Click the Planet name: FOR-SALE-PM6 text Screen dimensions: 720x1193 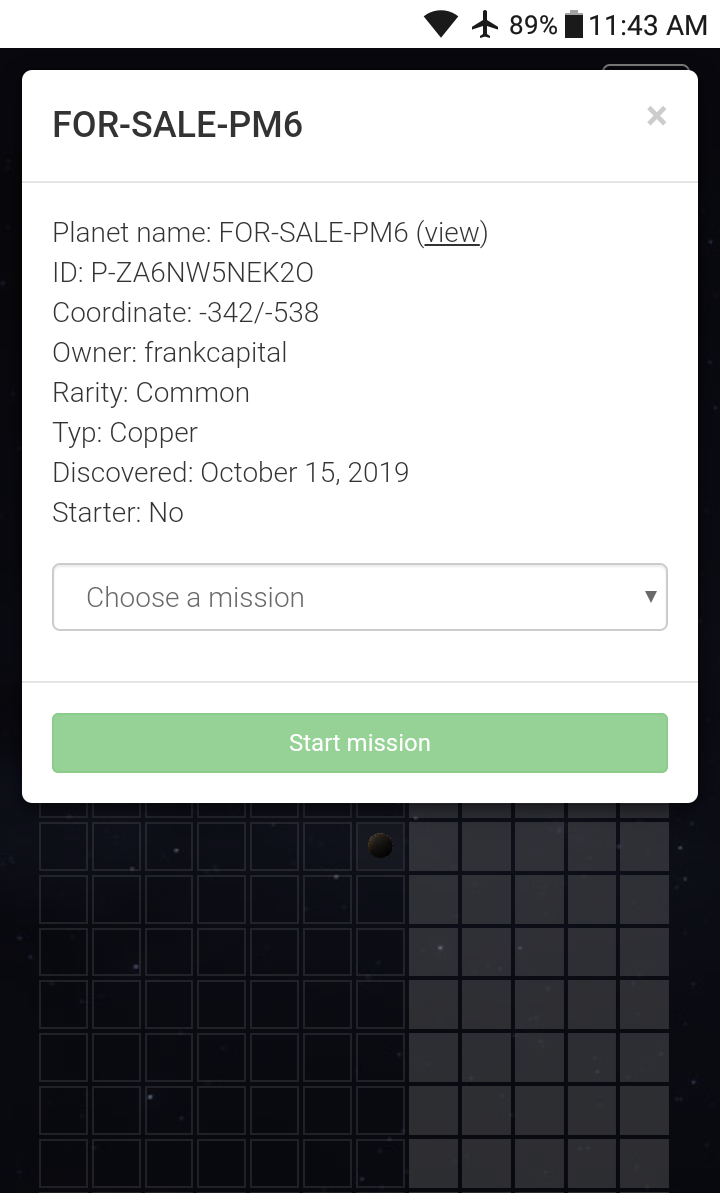230,233
